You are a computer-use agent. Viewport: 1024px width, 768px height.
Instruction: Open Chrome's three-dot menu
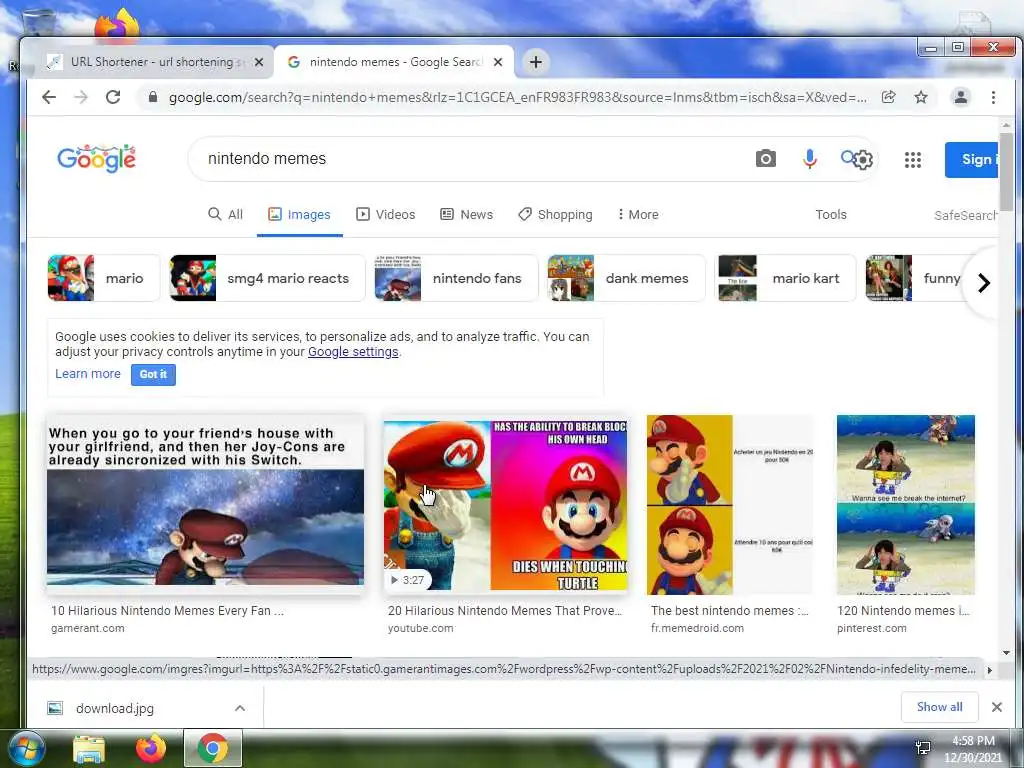pyautogui.click(x=993, y=97)
